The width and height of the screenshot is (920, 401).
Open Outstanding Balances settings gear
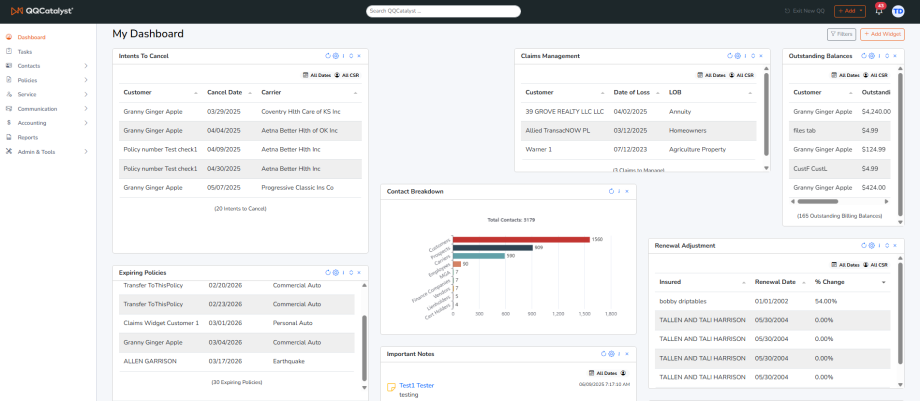pos(871,56)
